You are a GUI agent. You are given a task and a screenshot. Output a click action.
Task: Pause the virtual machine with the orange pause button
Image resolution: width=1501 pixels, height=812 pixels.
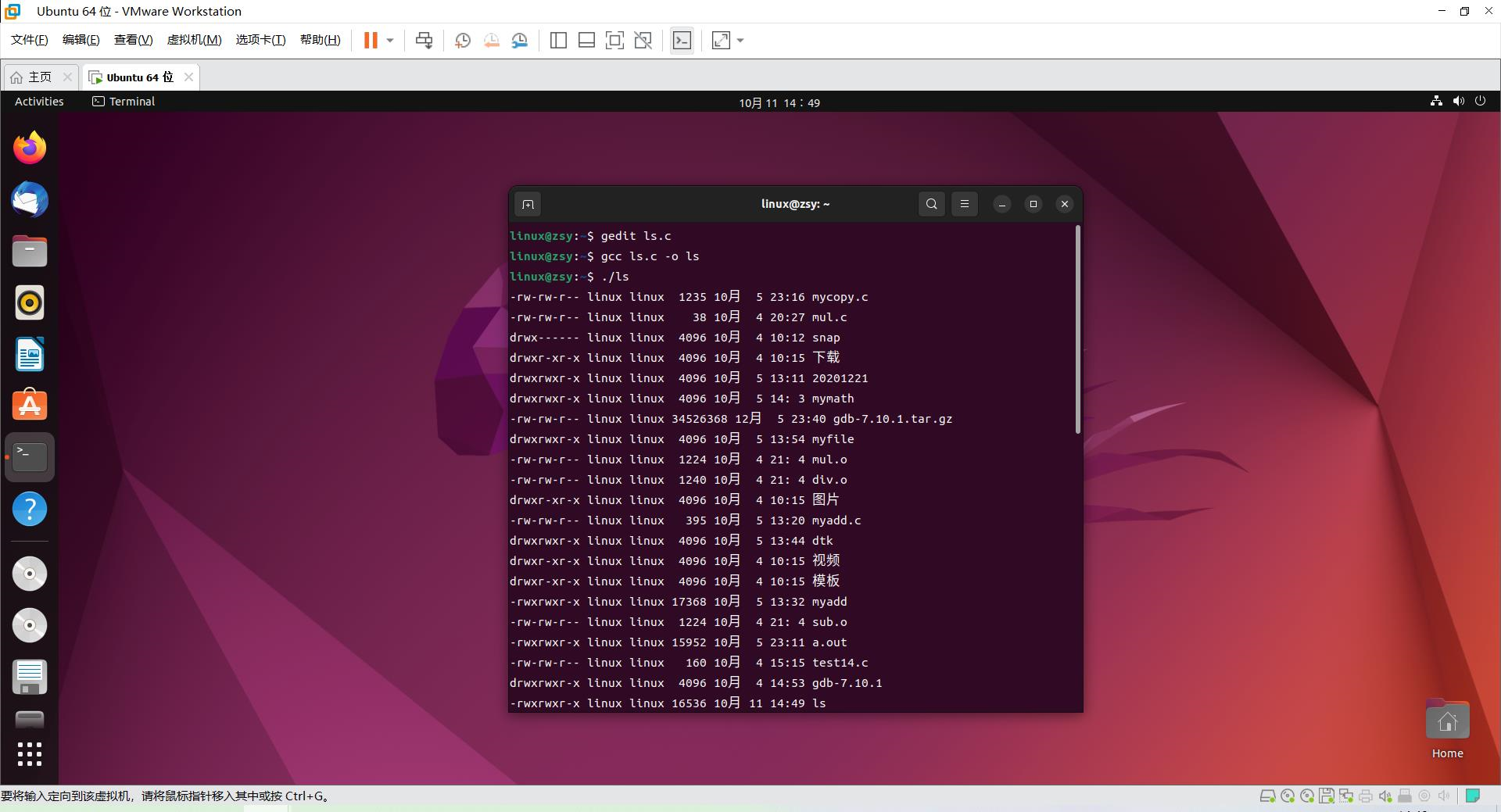(x=371, y=40)
